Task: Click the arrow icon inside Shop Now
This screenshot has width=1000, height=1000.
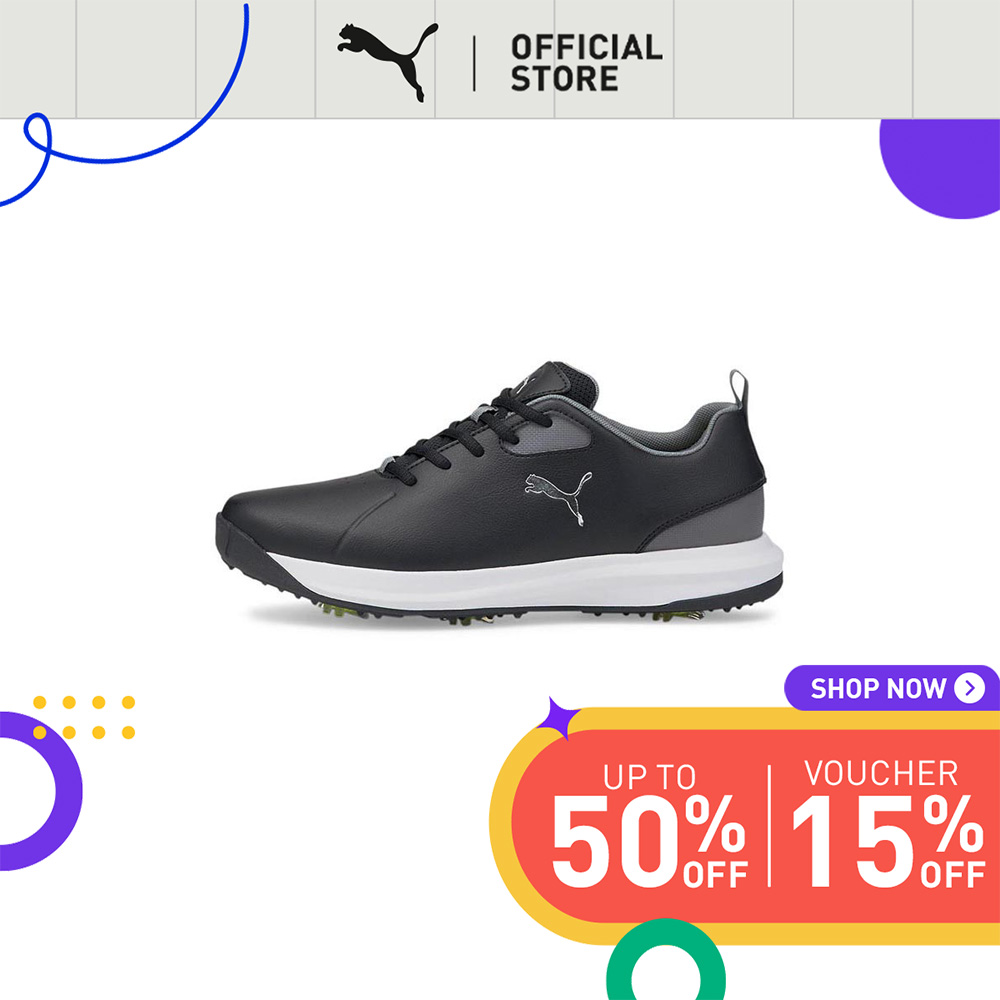Action: tap(969, 688)
